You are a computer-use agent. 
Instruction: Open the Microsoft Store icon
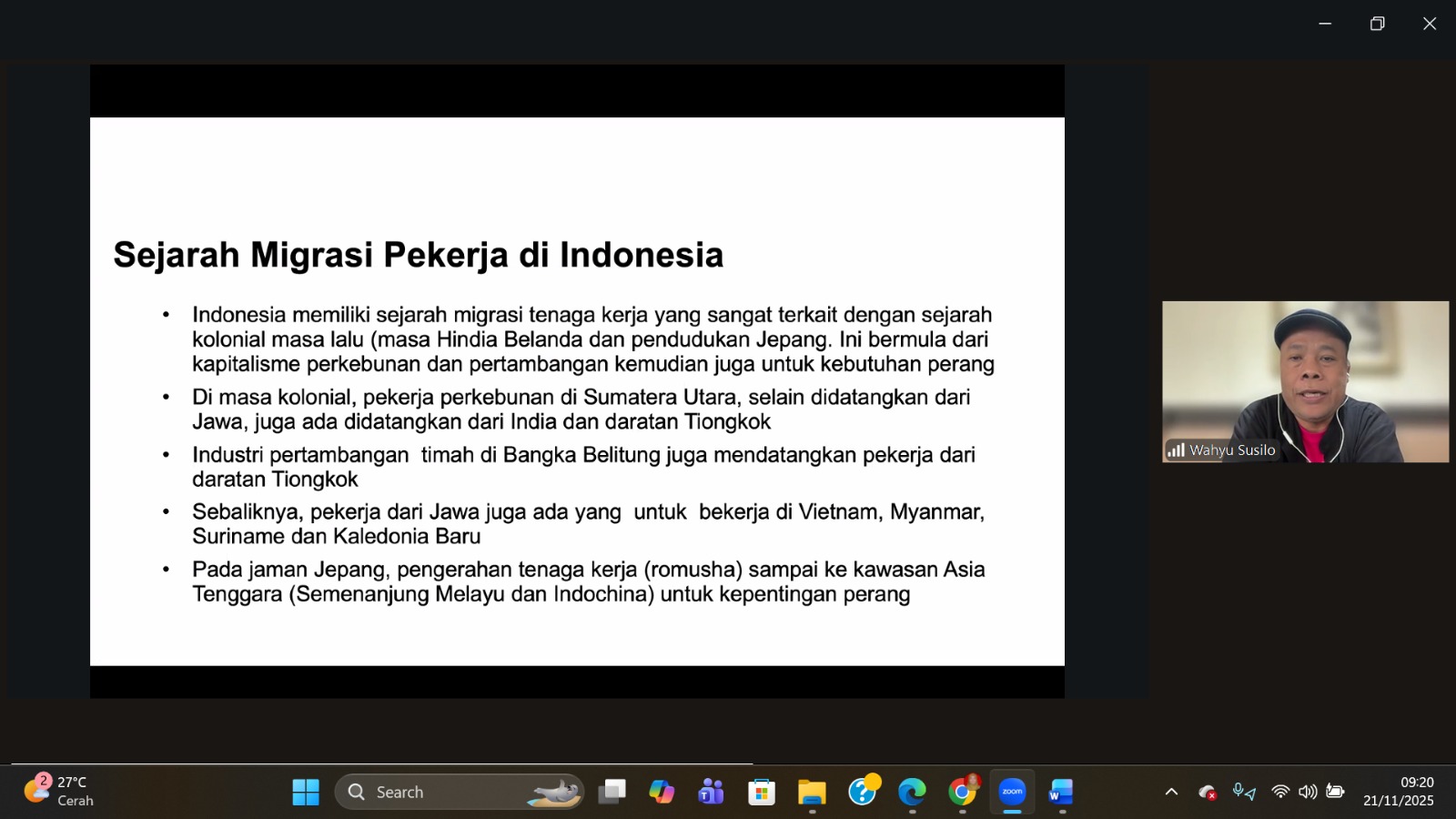tap(762, 792)
